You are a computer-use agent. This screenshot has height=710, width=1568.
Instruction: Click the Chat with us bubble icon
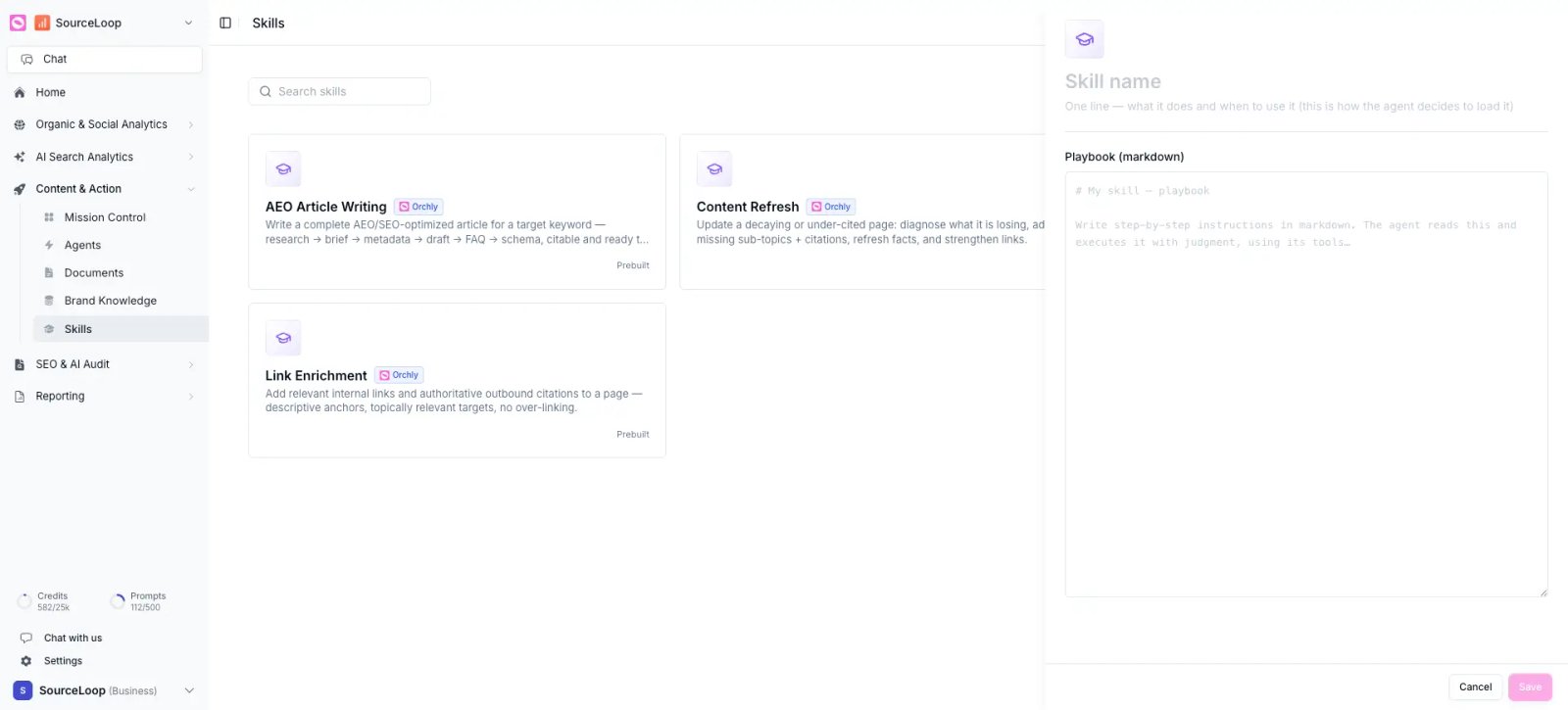click(26, 638)
